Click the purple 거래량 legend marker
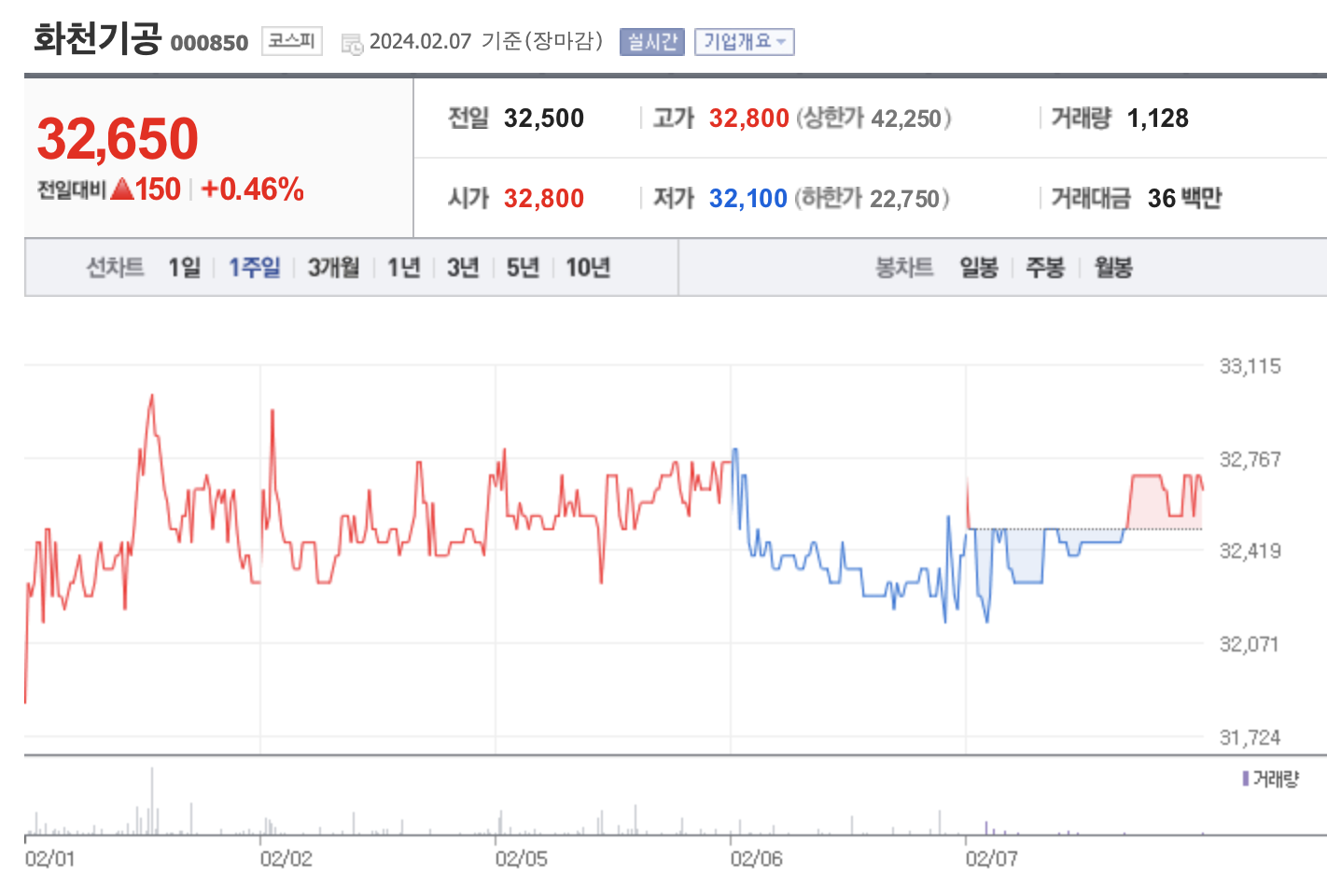This screenshot has width=1327, height=896. coord(1245,778)
